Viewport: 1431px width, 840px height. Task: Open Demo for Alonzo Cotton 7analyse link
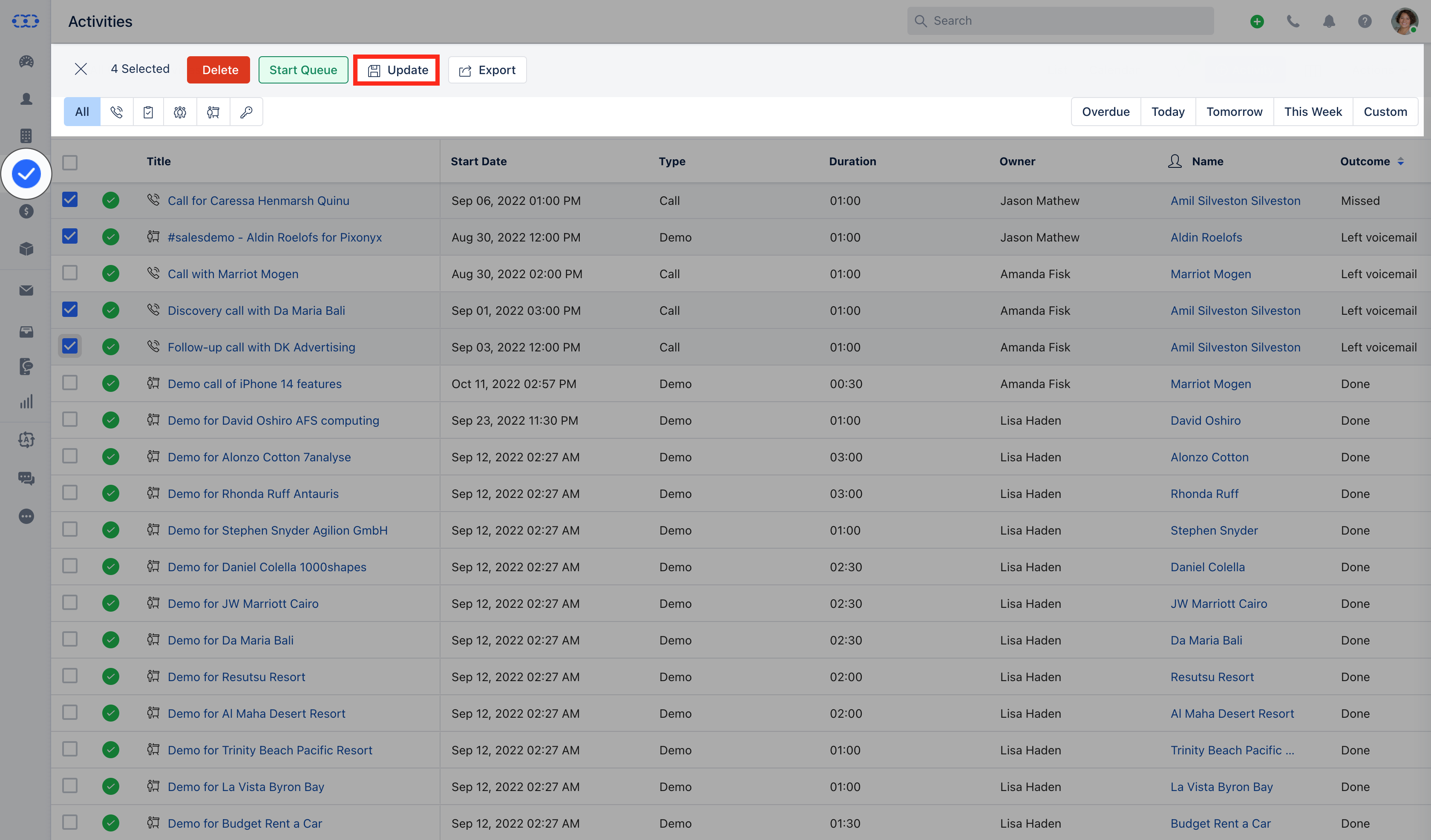[x=259, y=457]
